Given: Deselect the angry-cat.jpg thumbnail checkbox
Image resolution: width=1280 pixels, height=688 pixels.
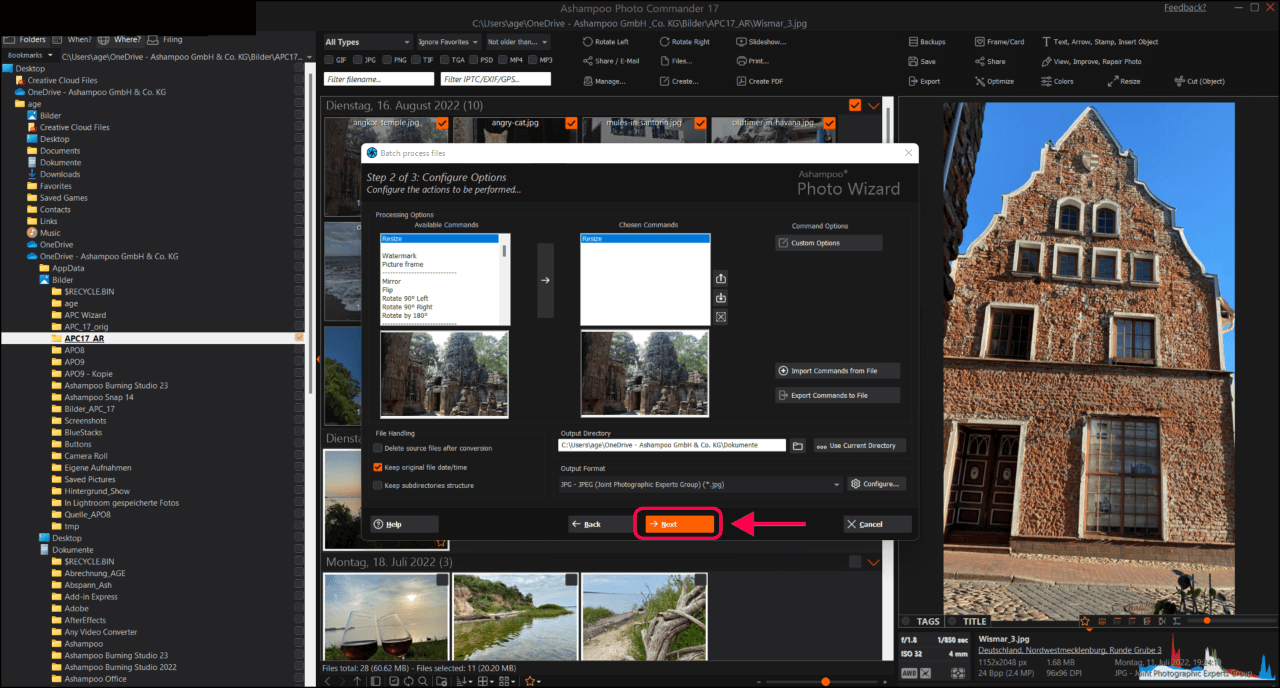Looking at the screenshot, I should pos(571,123).
